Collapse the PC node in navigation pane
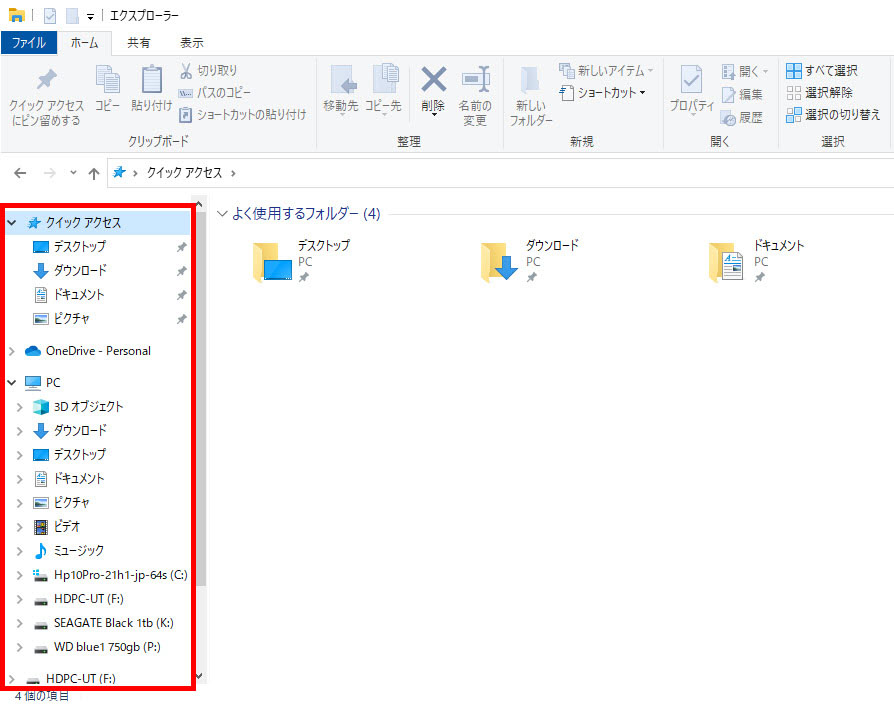This screenshot has width=894, height=708. [12, 382]
